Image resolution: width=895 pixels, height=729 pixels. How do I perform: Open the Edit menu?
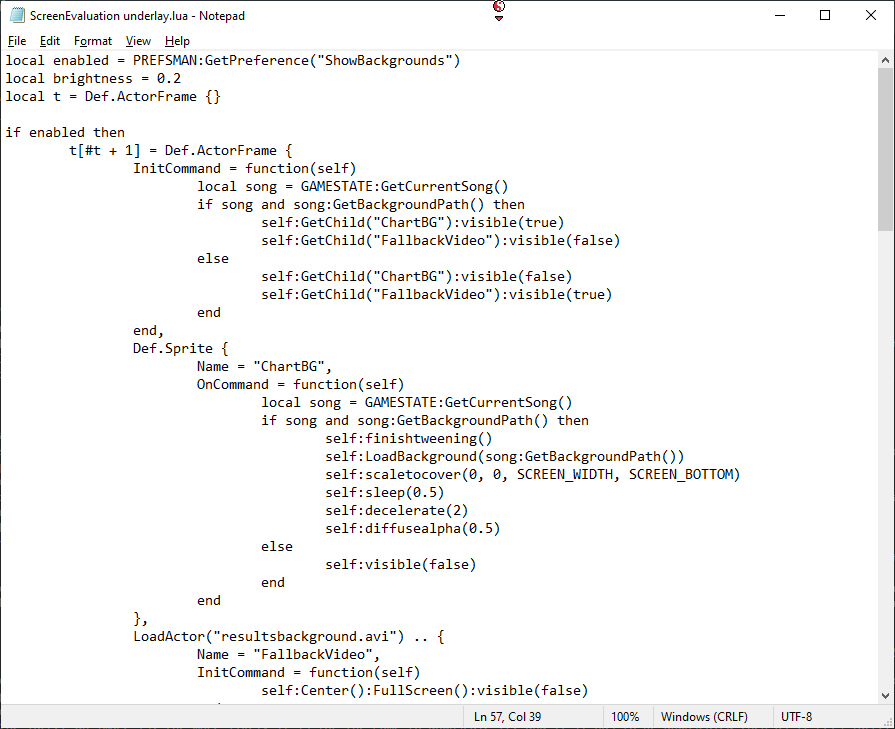tap(50, 41)
